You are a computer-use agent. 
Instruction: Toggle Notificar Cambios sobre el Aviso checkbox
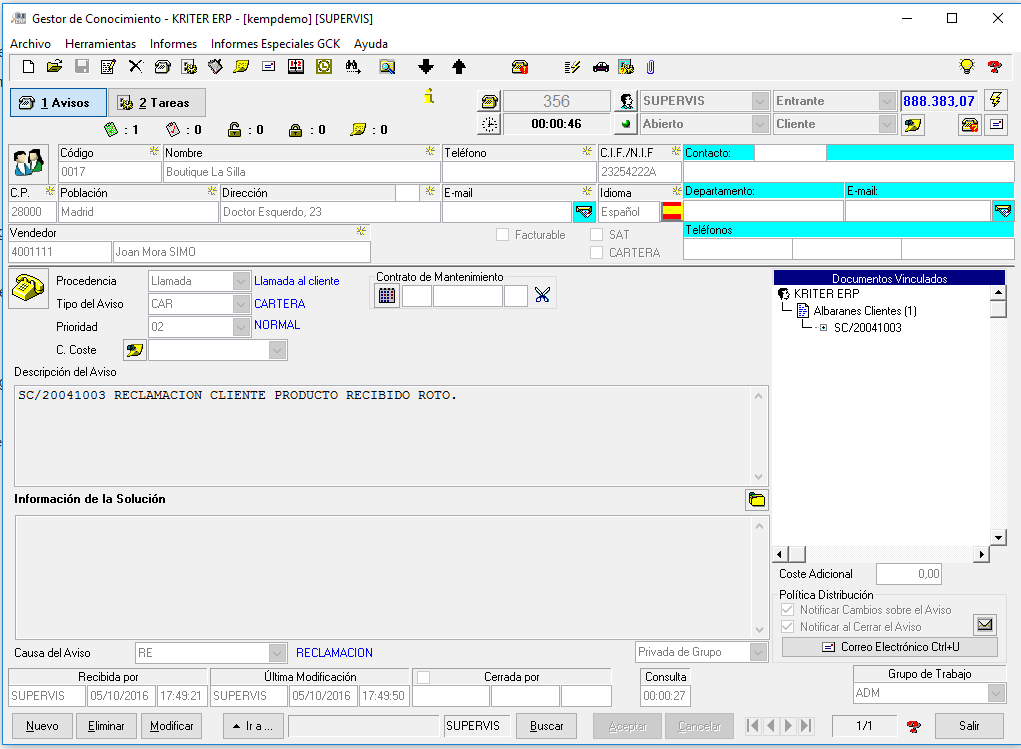click(787, 610)
